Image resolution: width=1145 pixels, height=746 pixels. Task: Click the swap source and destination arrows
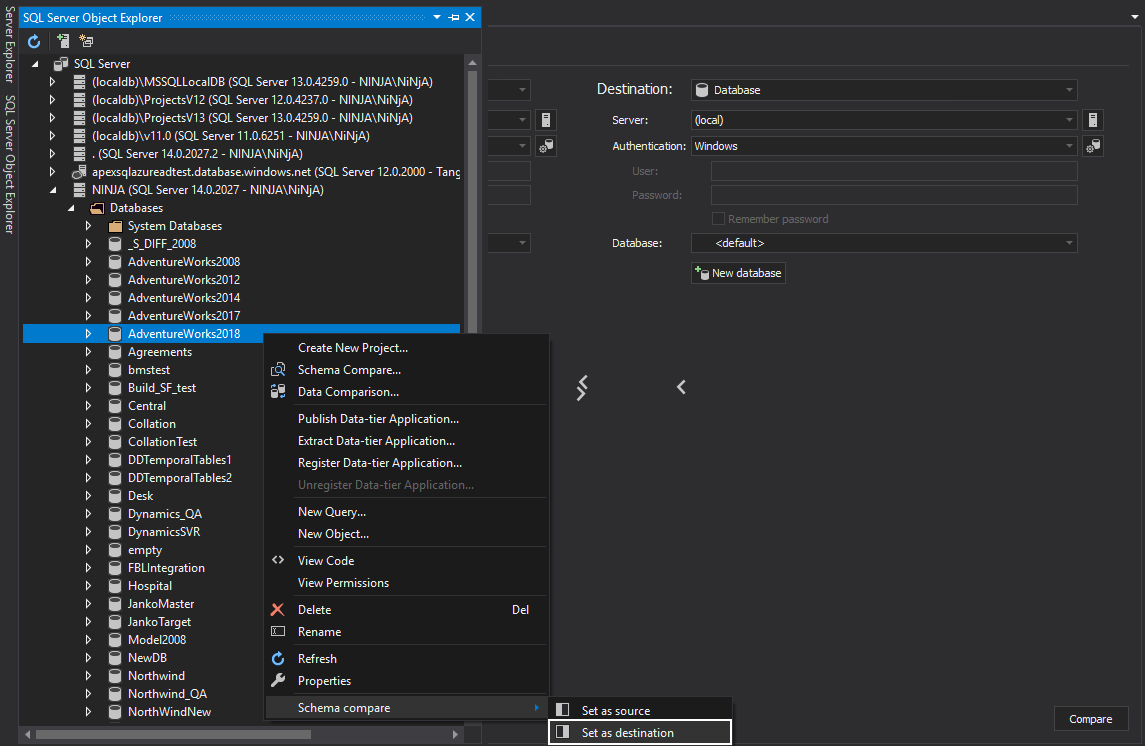(582, 387)
